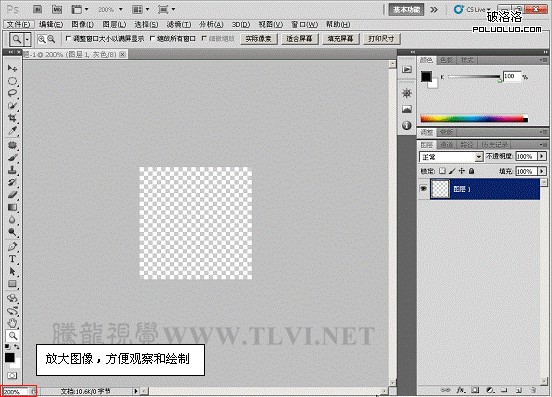Select the 3D Object Rotate tool
The height and width of the screenshot is (397, 552).
click(12, 298)
